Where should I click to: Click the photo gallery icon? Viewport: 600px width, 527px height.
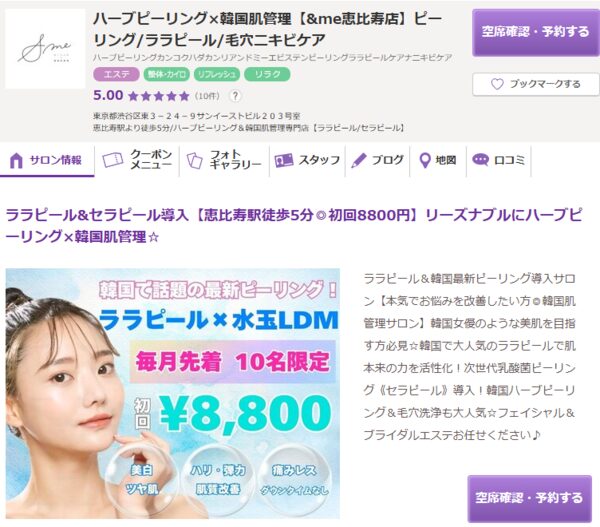click(x=194, y=160)
